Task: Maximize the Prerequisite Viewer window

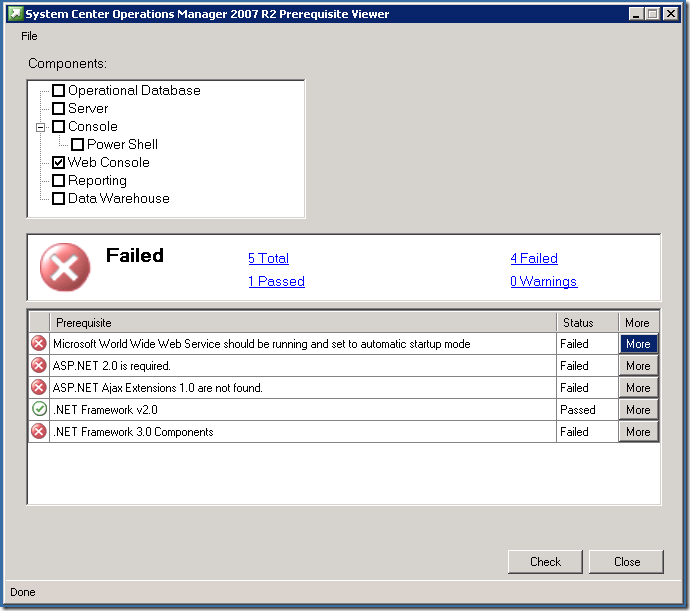Action: point(653,14)
